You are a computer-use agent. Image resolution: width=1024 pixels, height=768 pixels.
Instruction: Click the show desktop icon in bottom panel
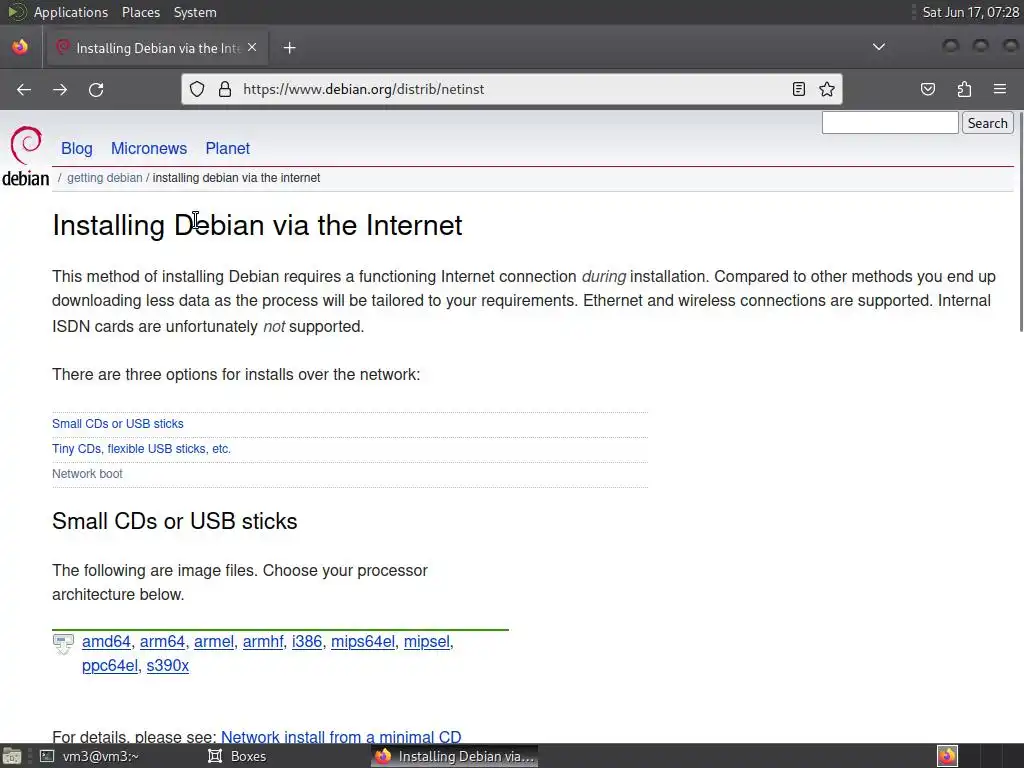point(11,756)
